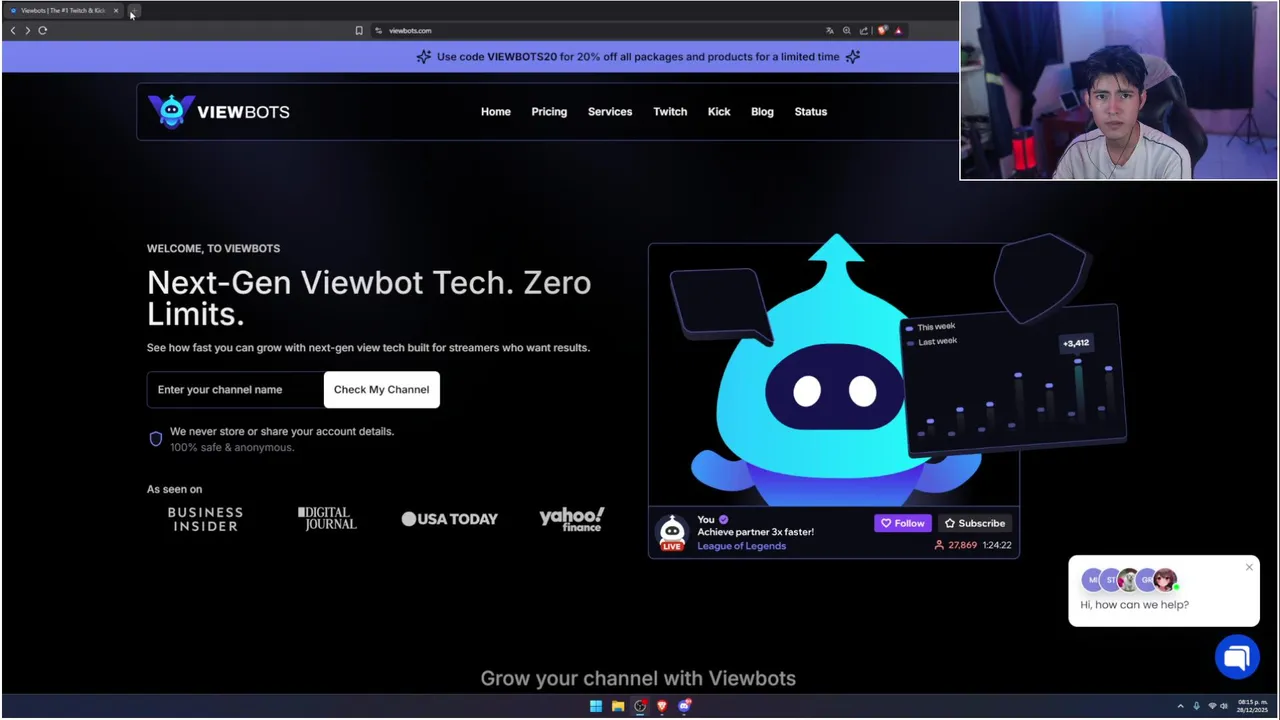This screenshot has width=1280, height=720.
Task: Show hidden system tray icons
Action: pyautogui.click(x=1180, y=706)
